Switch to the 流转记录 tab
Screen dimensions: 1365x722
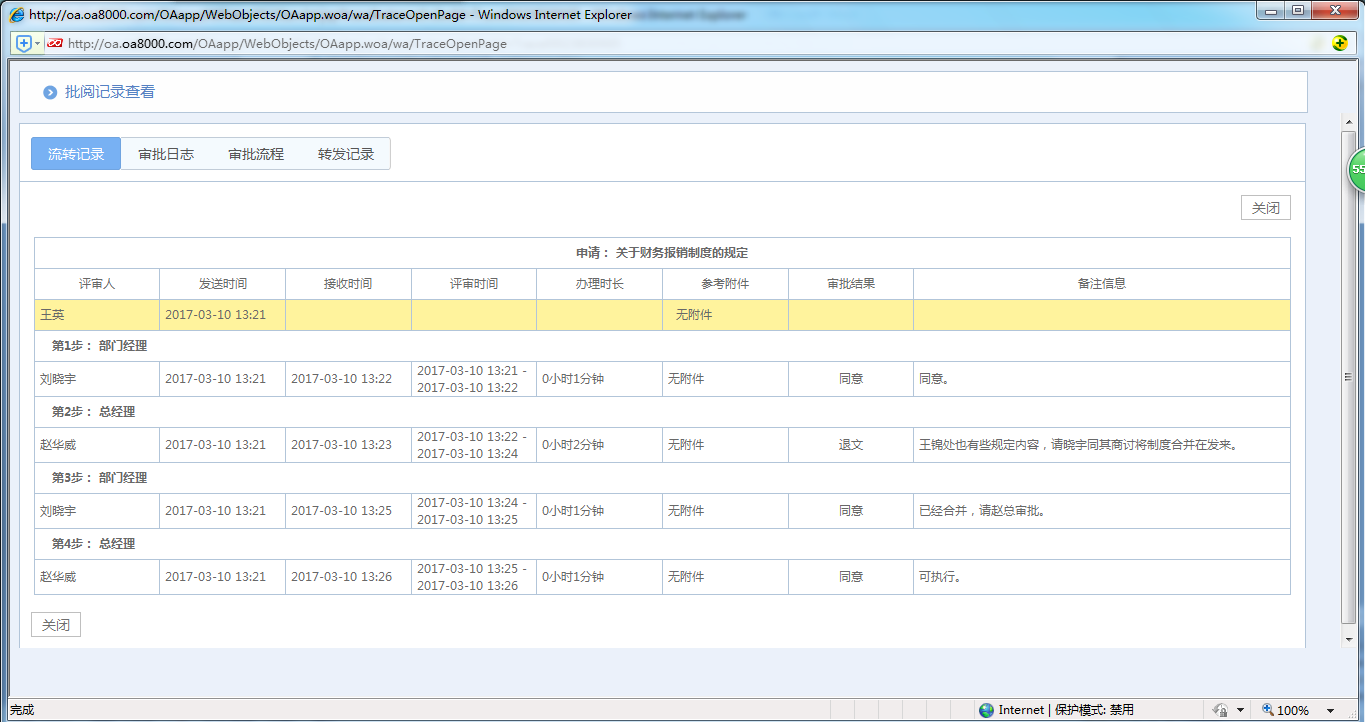click(x=76, y=154)
